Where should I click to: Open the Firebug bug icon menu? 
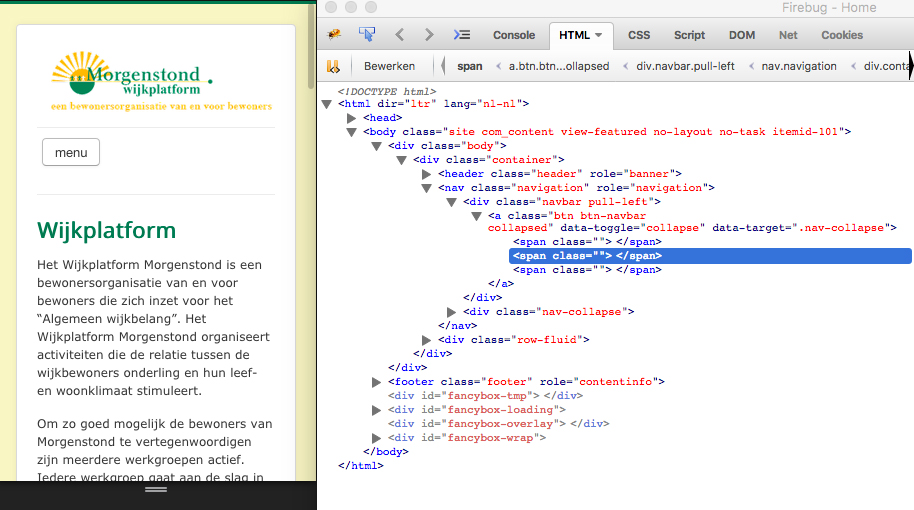(x=334, y=35)
